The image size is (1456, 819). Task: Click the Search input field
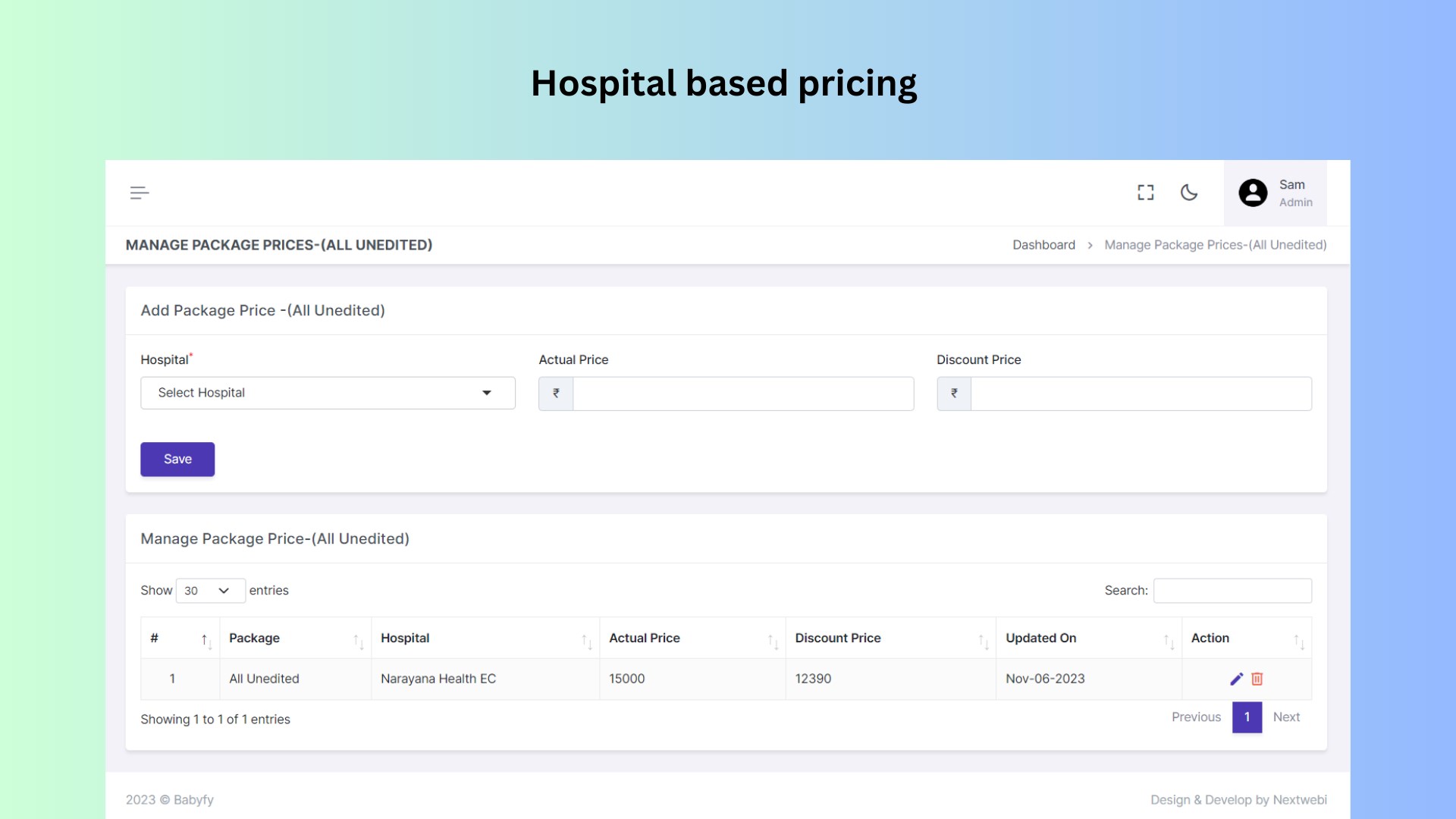[1233, 590]
